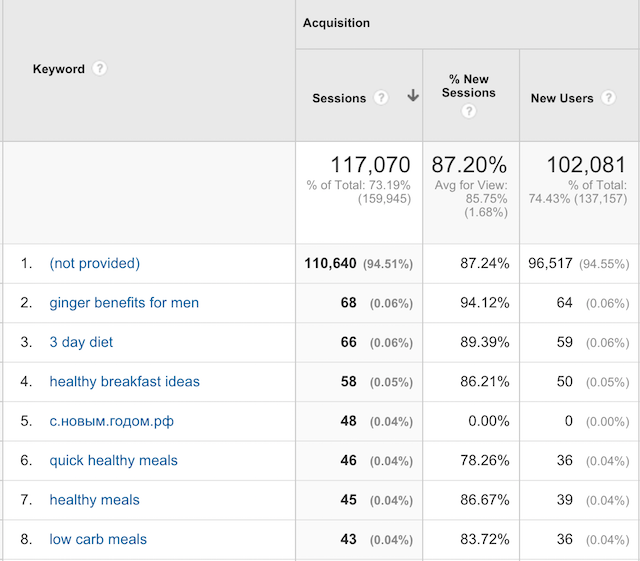Open help icon next to Keyword header
This screenshot has width=640, height=561.
click(99, 69)
